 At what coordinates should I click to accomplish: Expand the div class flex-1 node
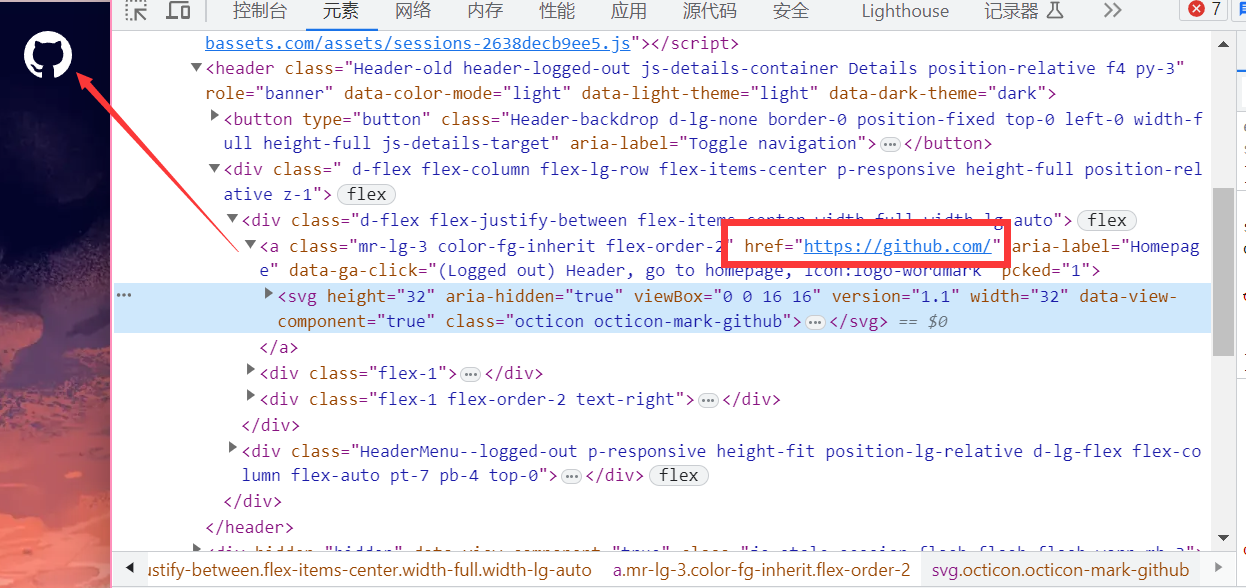251,370
